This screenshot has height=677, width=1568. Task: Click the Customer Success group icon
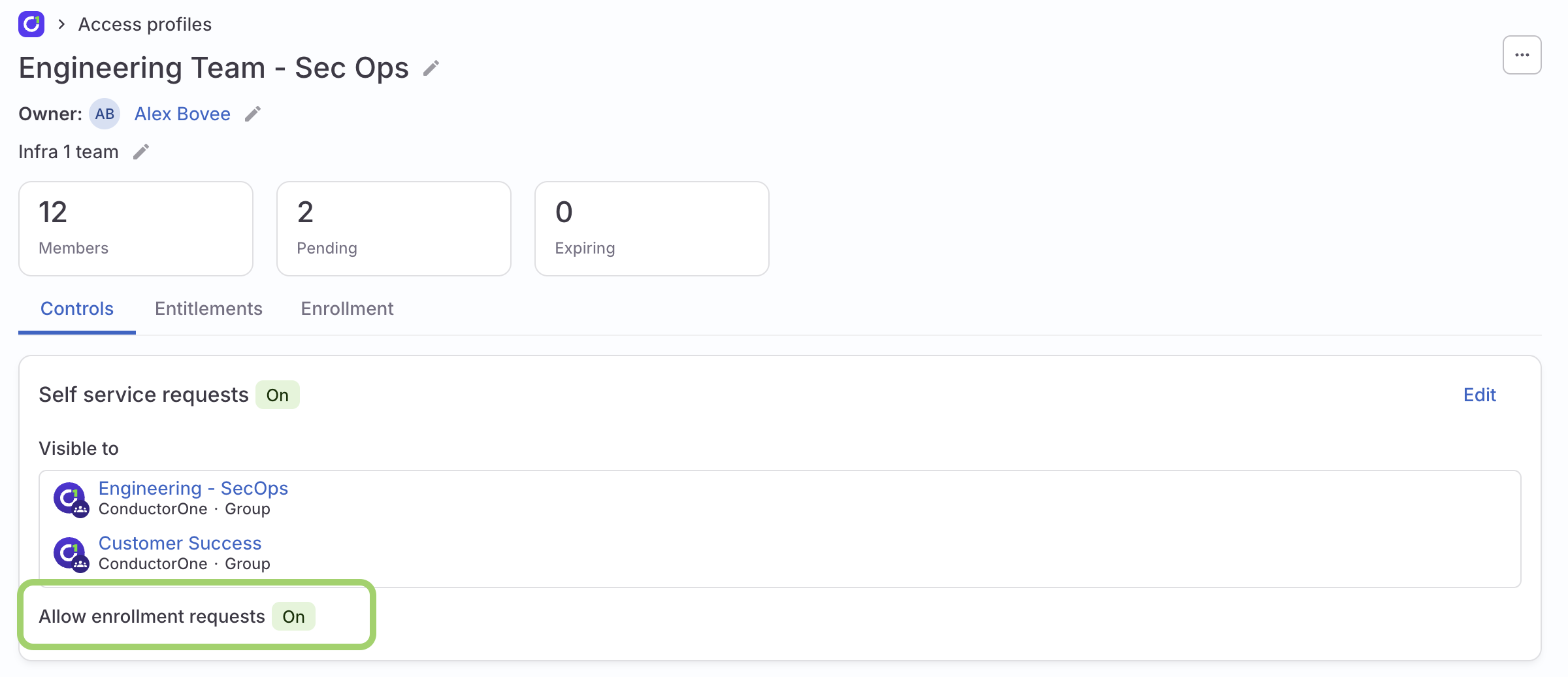tap(70, 553)
